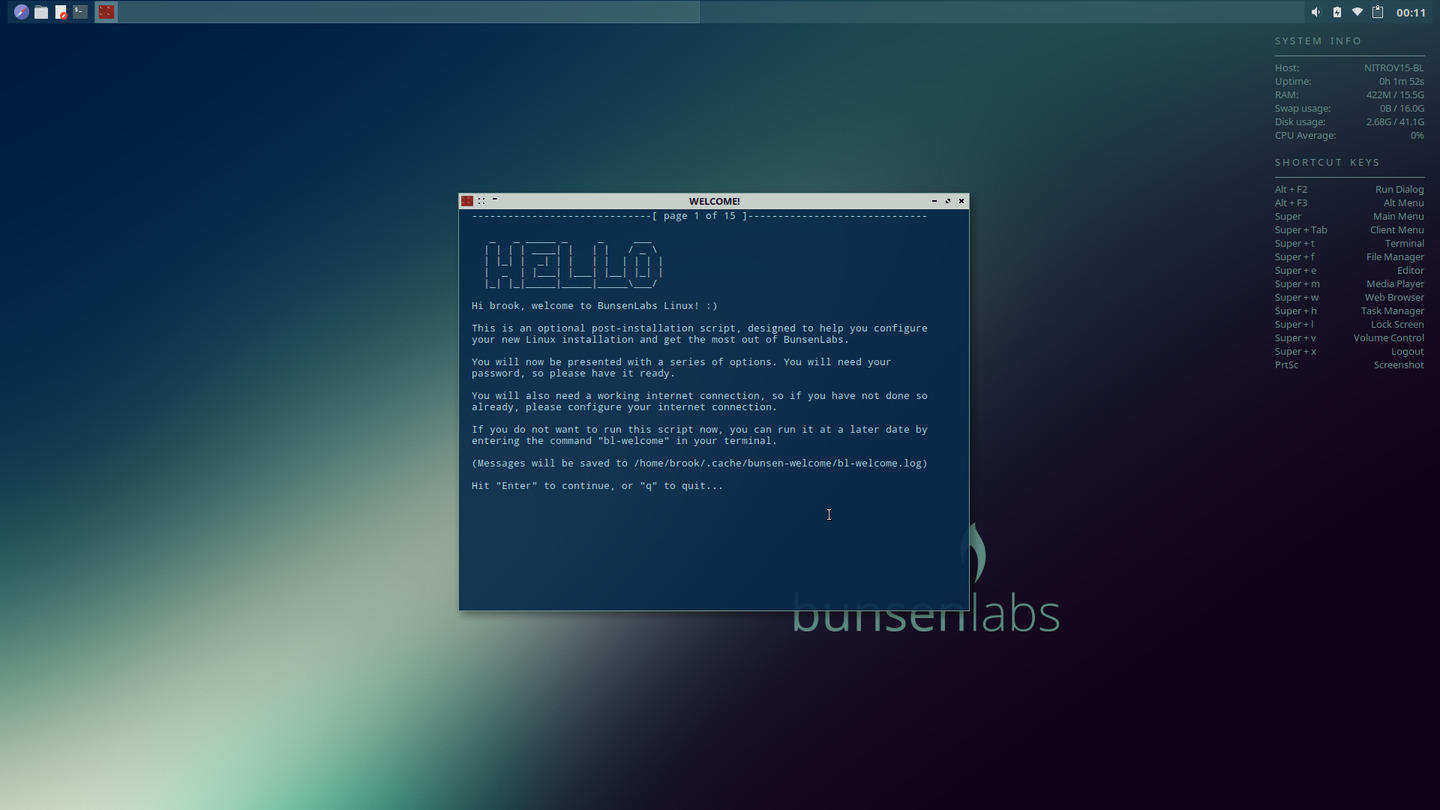Open the text editor launcher in panel
1440x810 pixels.
61,12
